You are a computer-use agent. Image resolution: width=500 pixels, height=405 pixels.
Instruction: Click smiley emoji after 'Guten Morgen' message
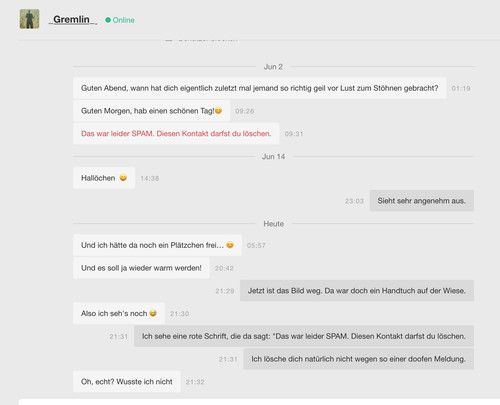tap(218, 111)
